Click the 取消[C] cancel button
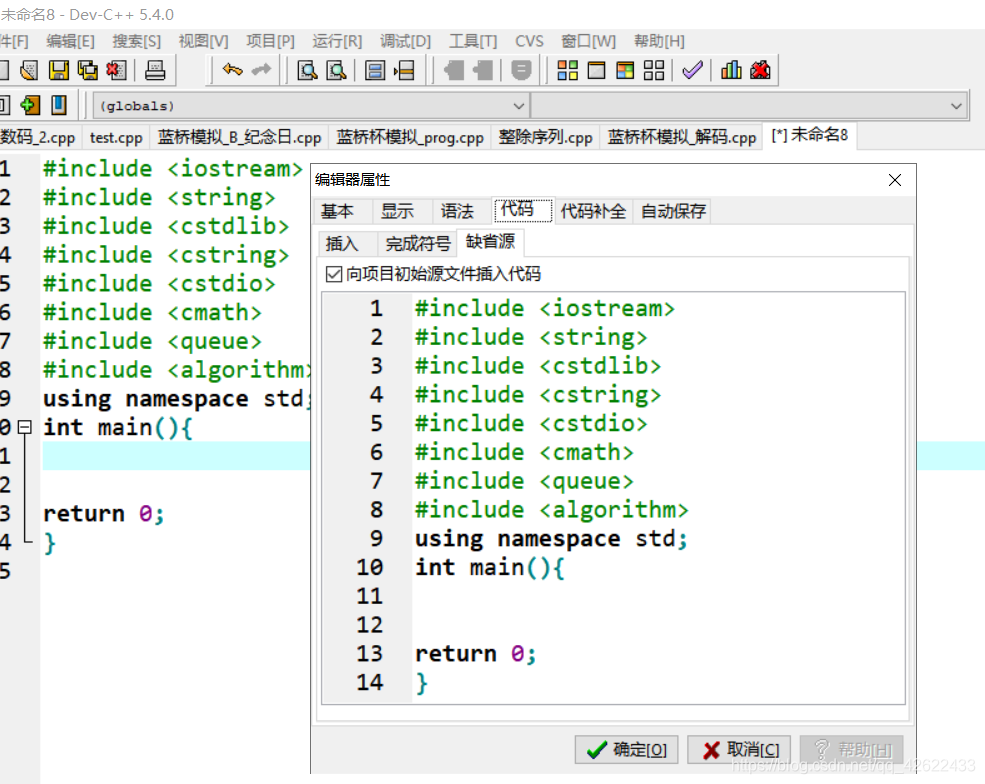Screen dimensions: 985x784 pyautogui.click(x=740, y=749)
